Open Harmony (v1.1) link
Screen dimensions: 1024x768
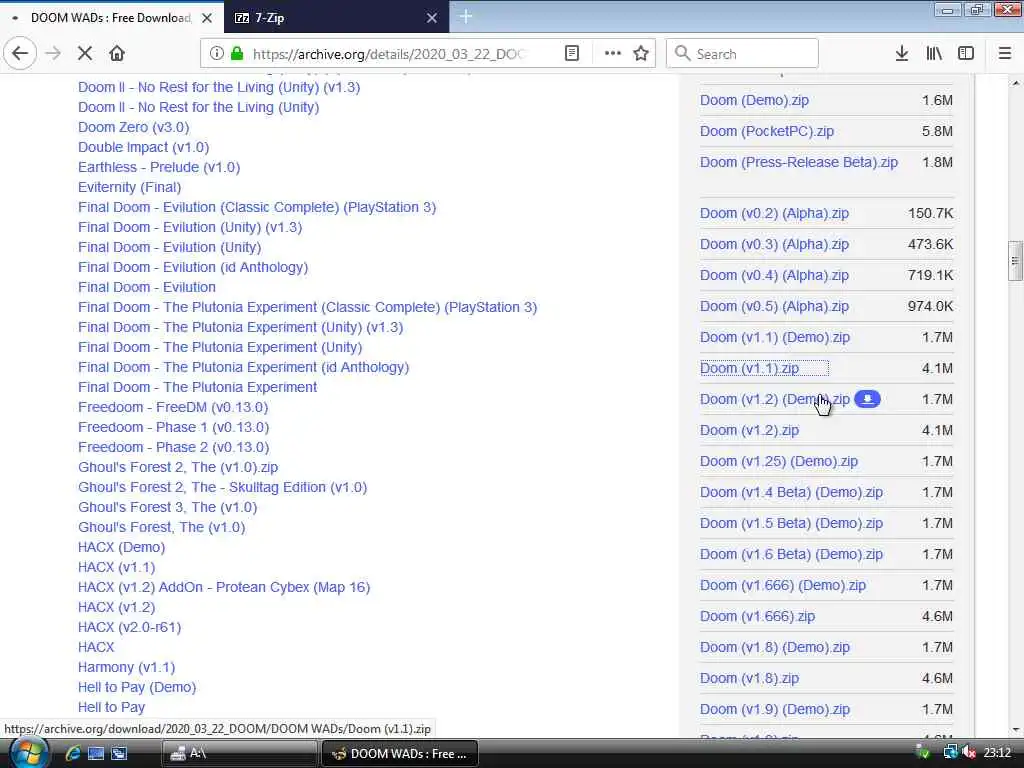(127, 667)
